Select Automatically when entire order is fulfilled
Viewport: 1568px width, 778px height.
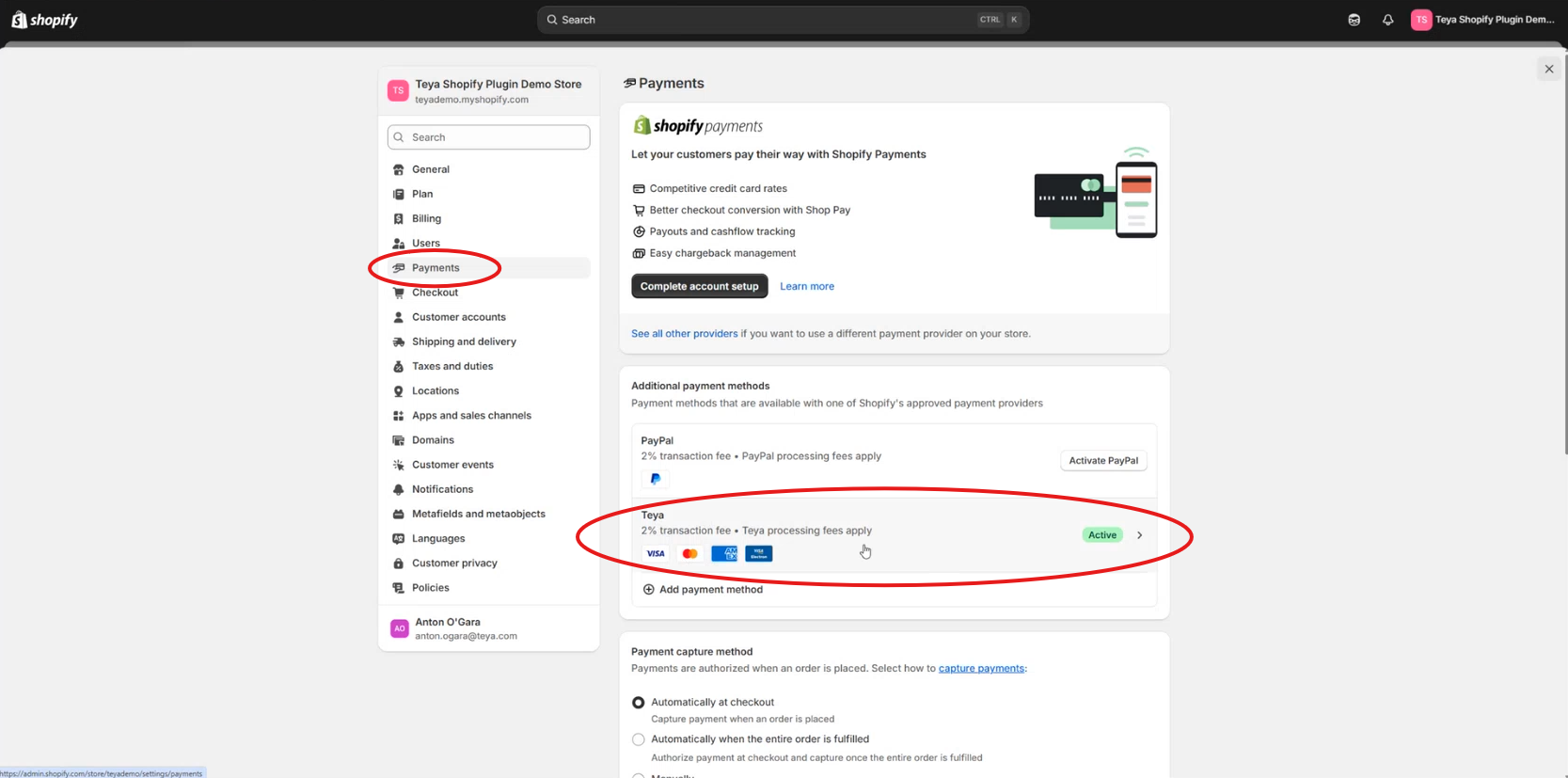pos(639,739)
